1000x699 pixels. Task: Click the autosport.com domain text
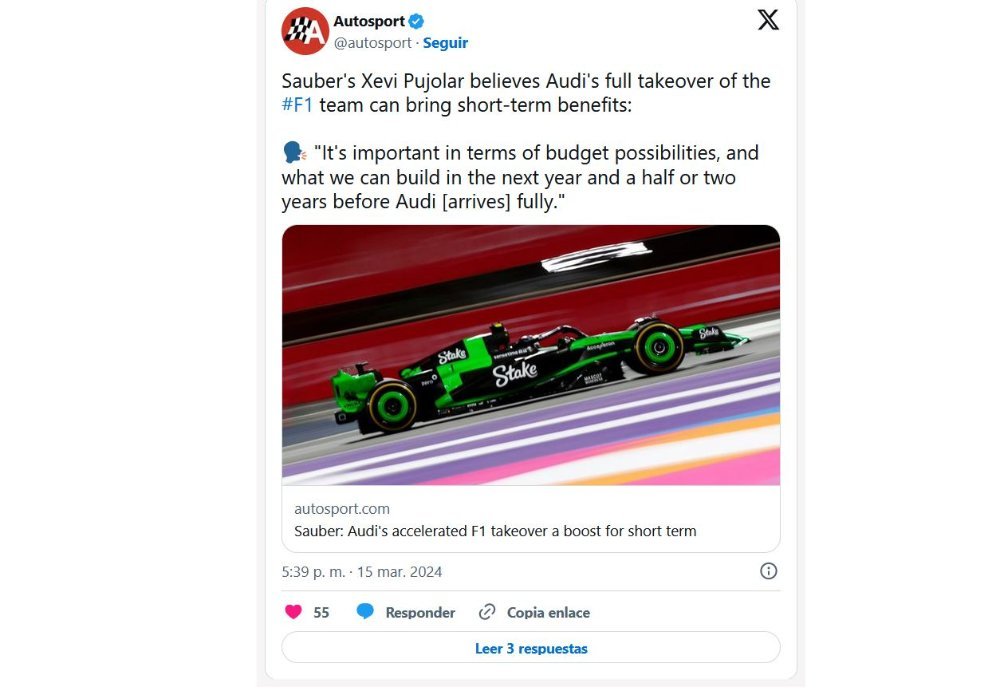coord(342,508)
